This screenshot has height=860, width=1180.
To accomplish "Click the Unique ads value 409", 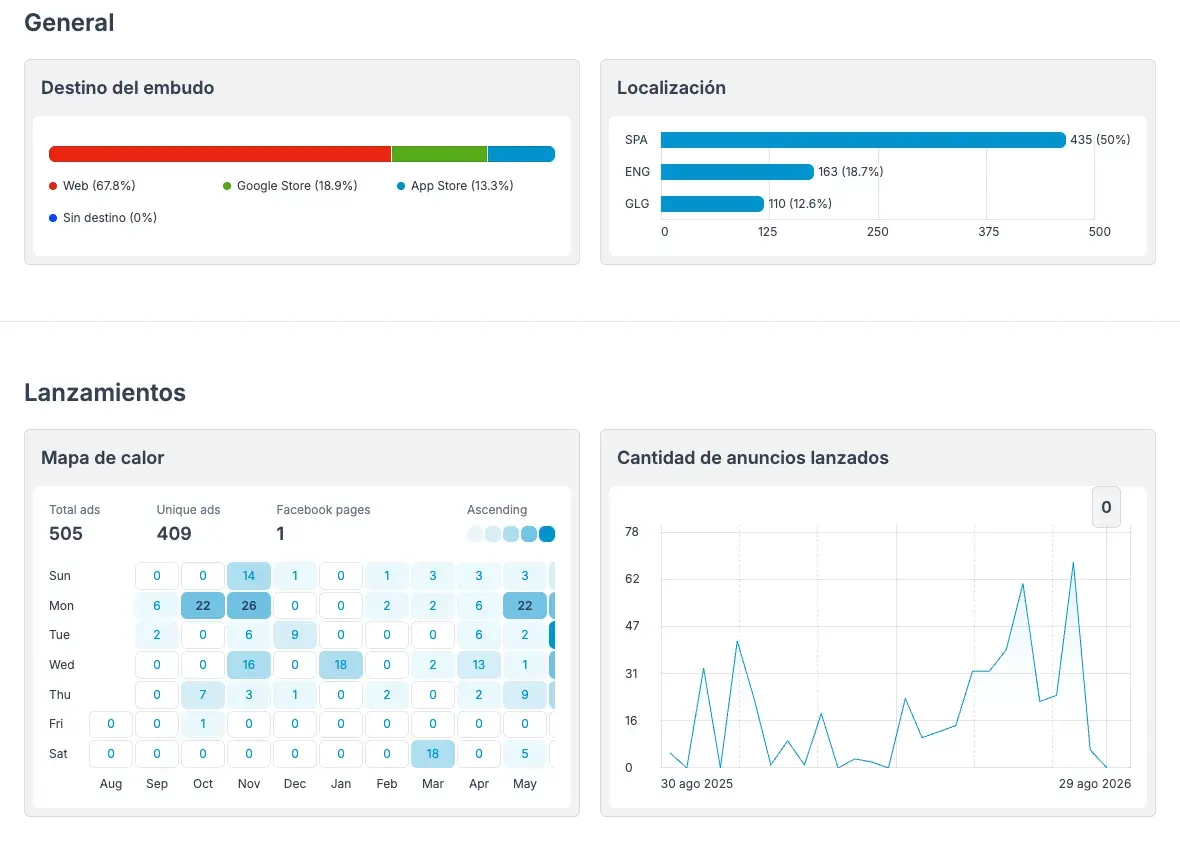I will (x=174, y=533).
